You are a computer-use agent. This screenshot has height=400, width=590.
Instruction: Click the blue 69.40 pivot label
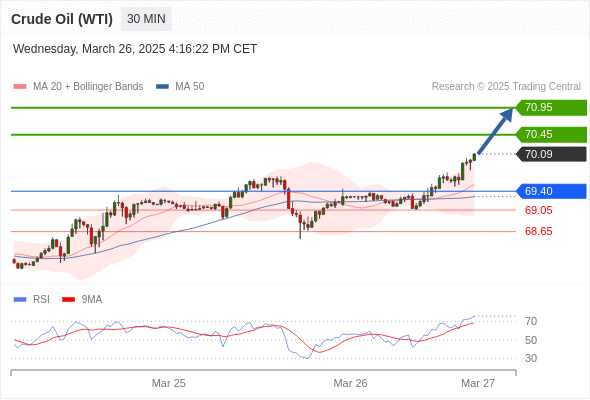point(551,191)
